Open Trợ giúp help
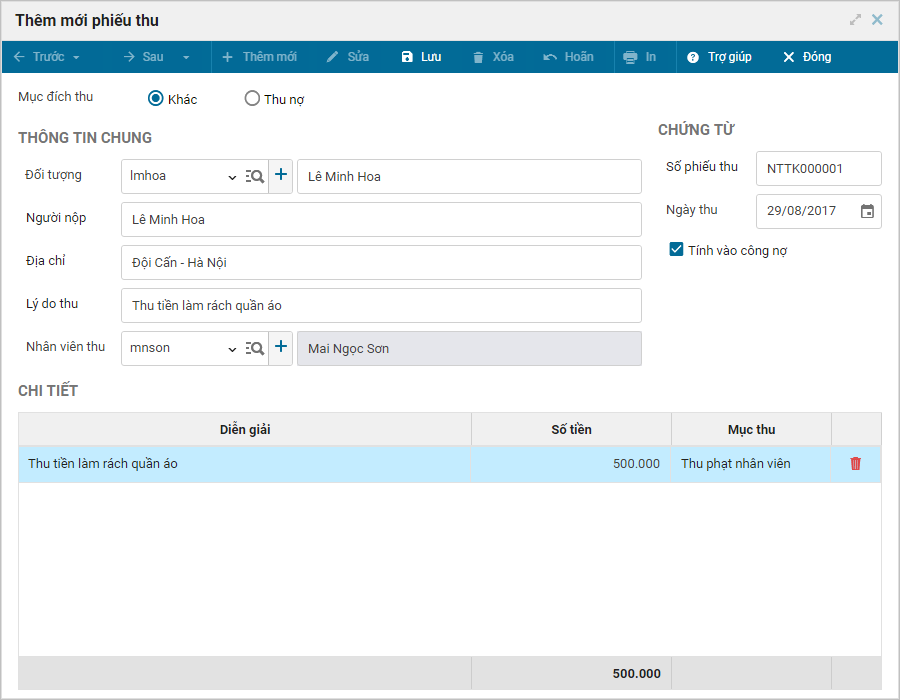900x700 pixels. coord(719,57)
